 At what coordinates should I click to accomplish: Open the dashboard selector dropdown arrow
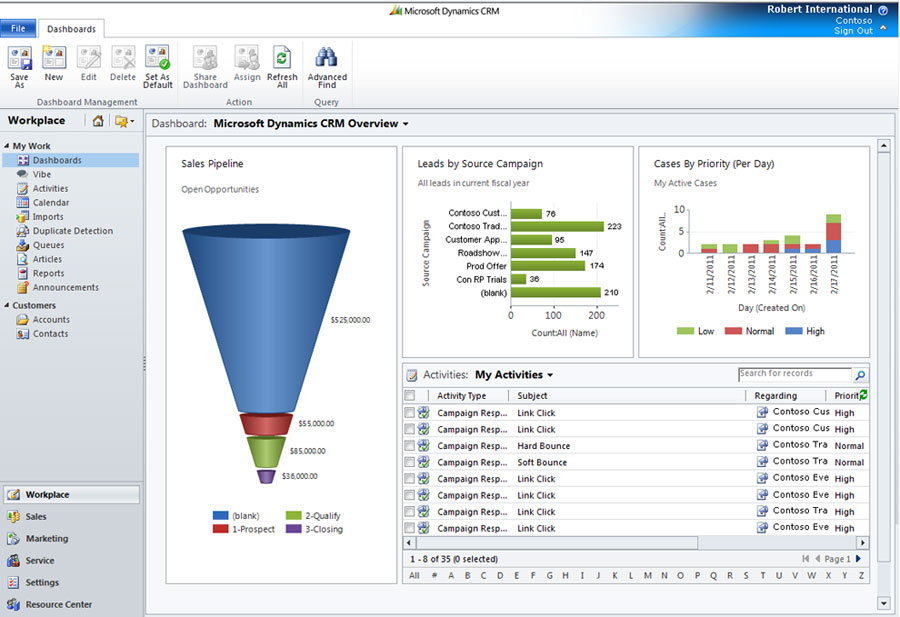click(406, 124)
